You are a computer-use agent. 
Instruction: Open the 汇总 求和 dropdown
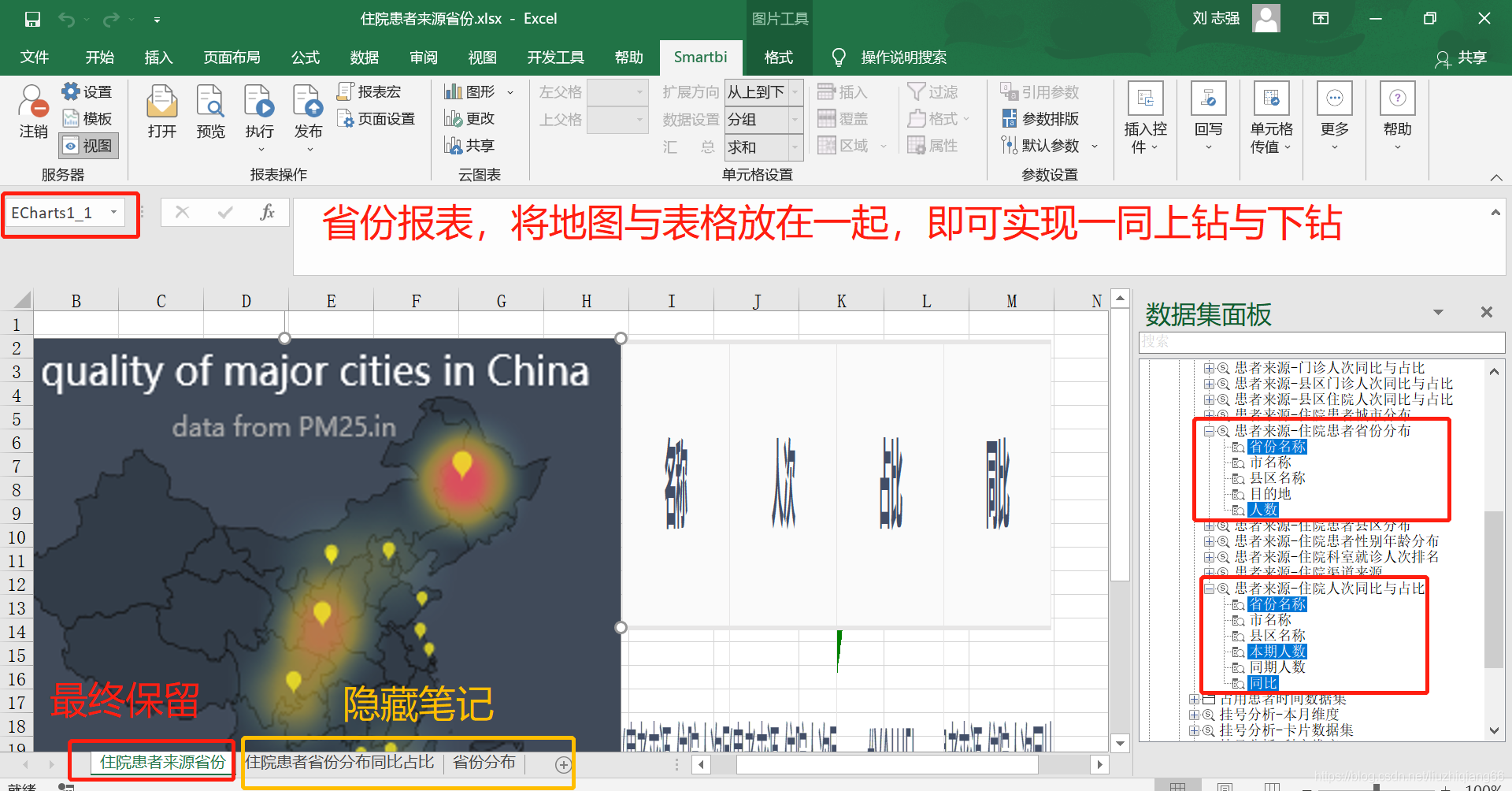click(795, 147)
